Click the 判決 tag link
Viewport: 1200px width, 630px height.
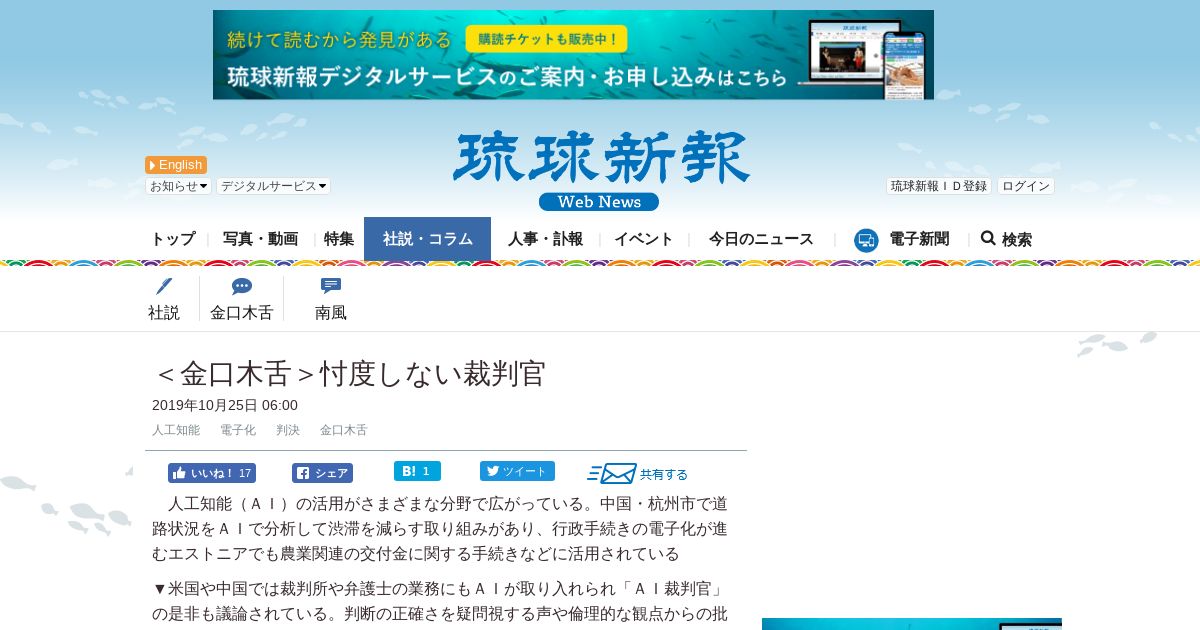[288, 430]
